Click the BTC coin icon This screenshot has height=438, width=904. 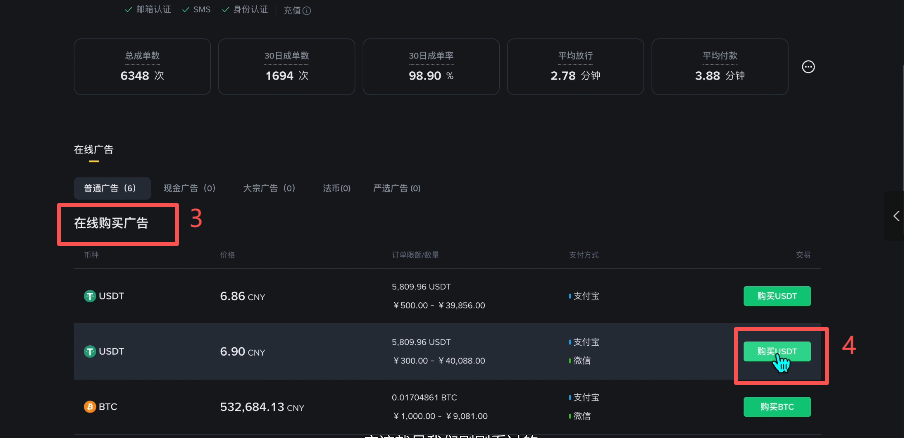(x=89, y=407)
